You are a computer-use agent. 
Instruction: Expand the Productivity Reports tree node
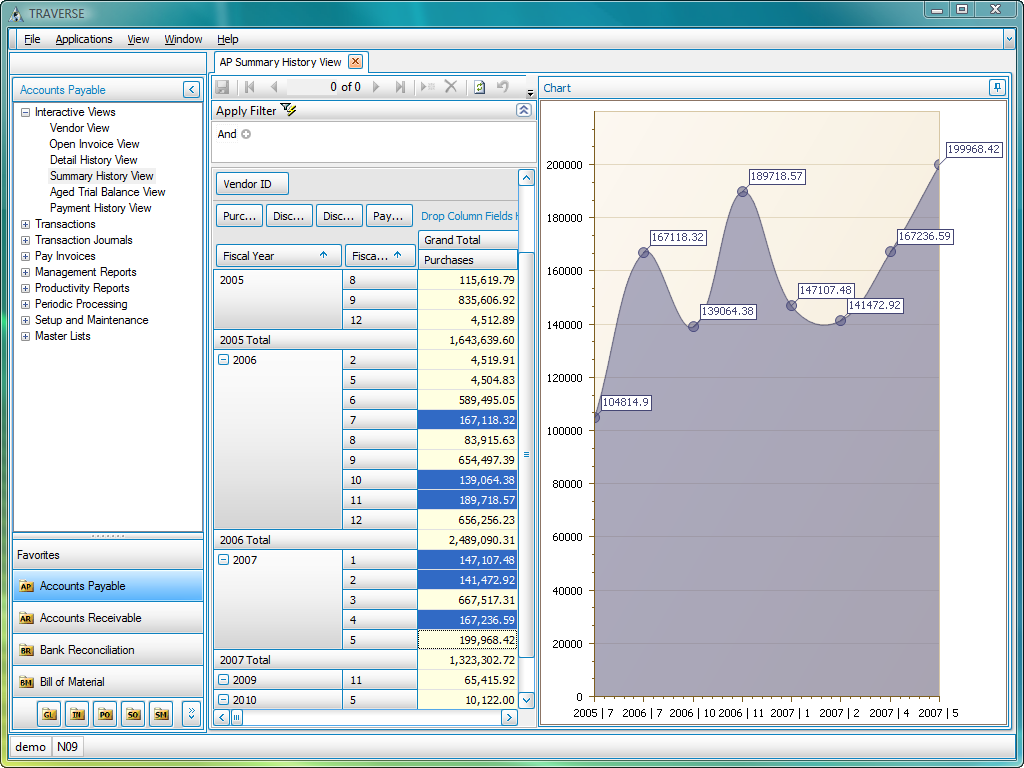[25, 288]
